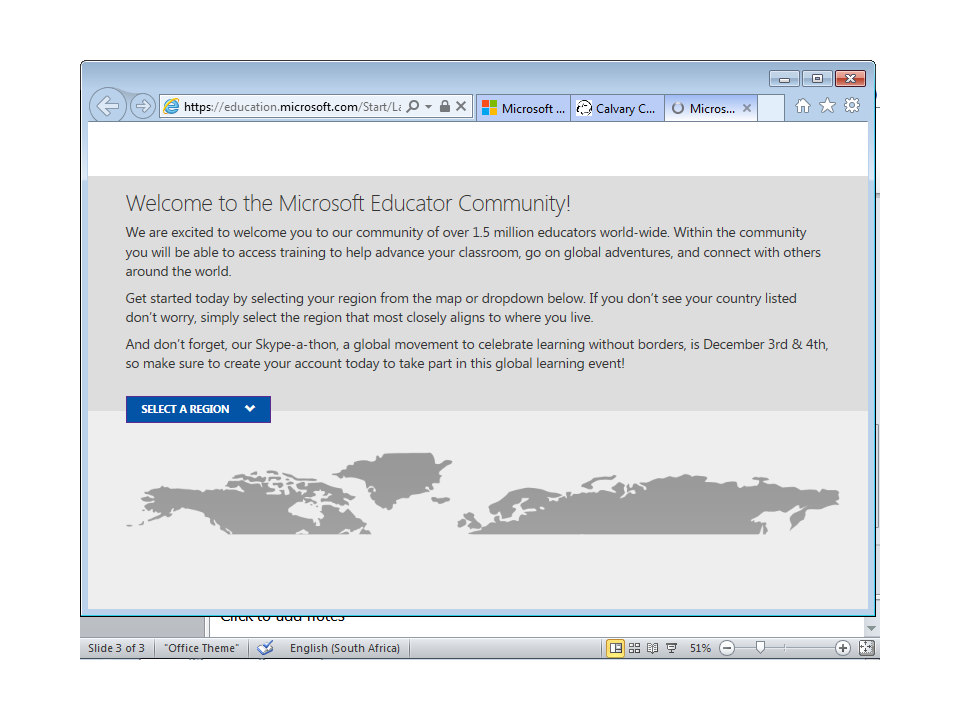
Task: Open Internet Explorer tools gear menu
Action: 851,105
